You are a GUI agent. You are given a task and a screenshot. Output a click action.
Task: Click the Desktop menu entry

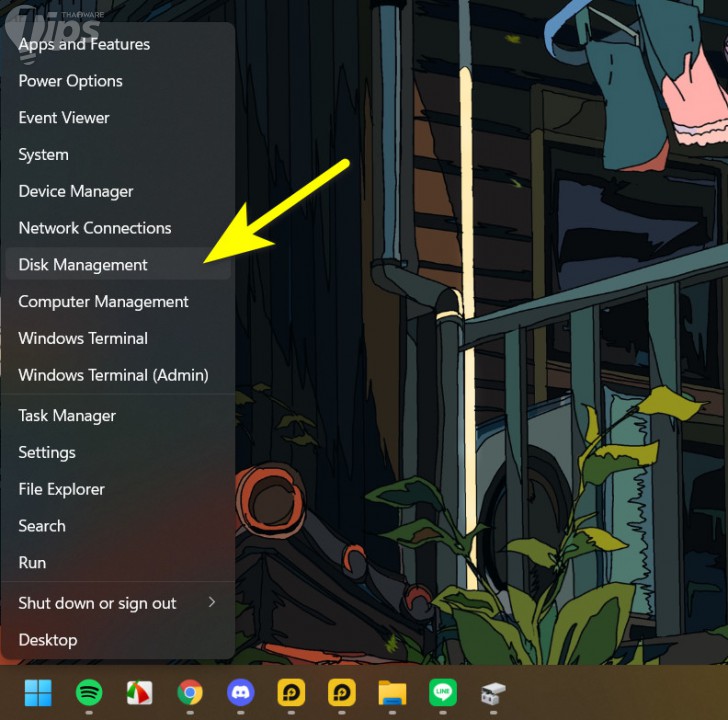118,640
